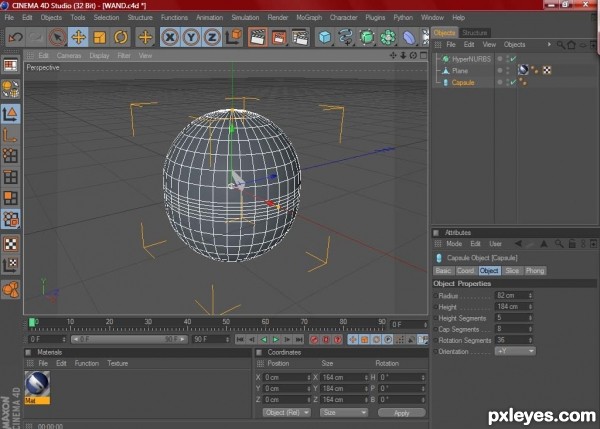The width and height of the screenshot is (600, 429).
Task: Open the deformer objects icon
Action: coord(409,38)
